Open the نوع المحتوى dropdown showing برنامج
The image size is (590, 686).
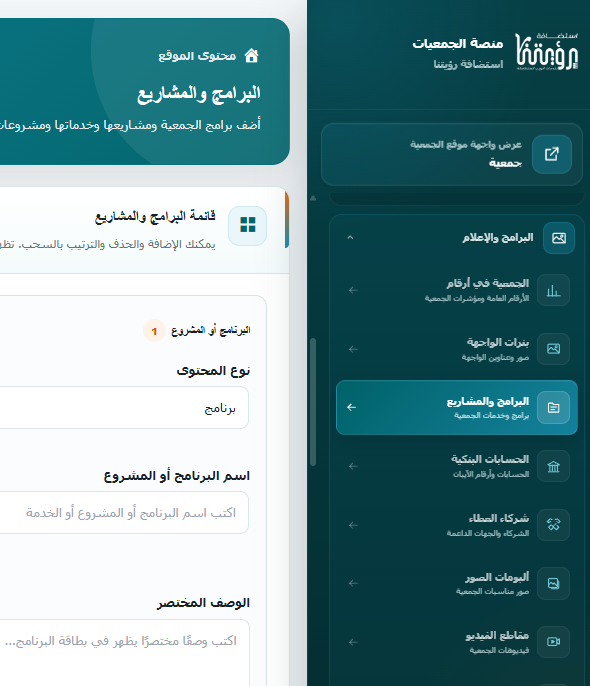(x=124, y=408)
